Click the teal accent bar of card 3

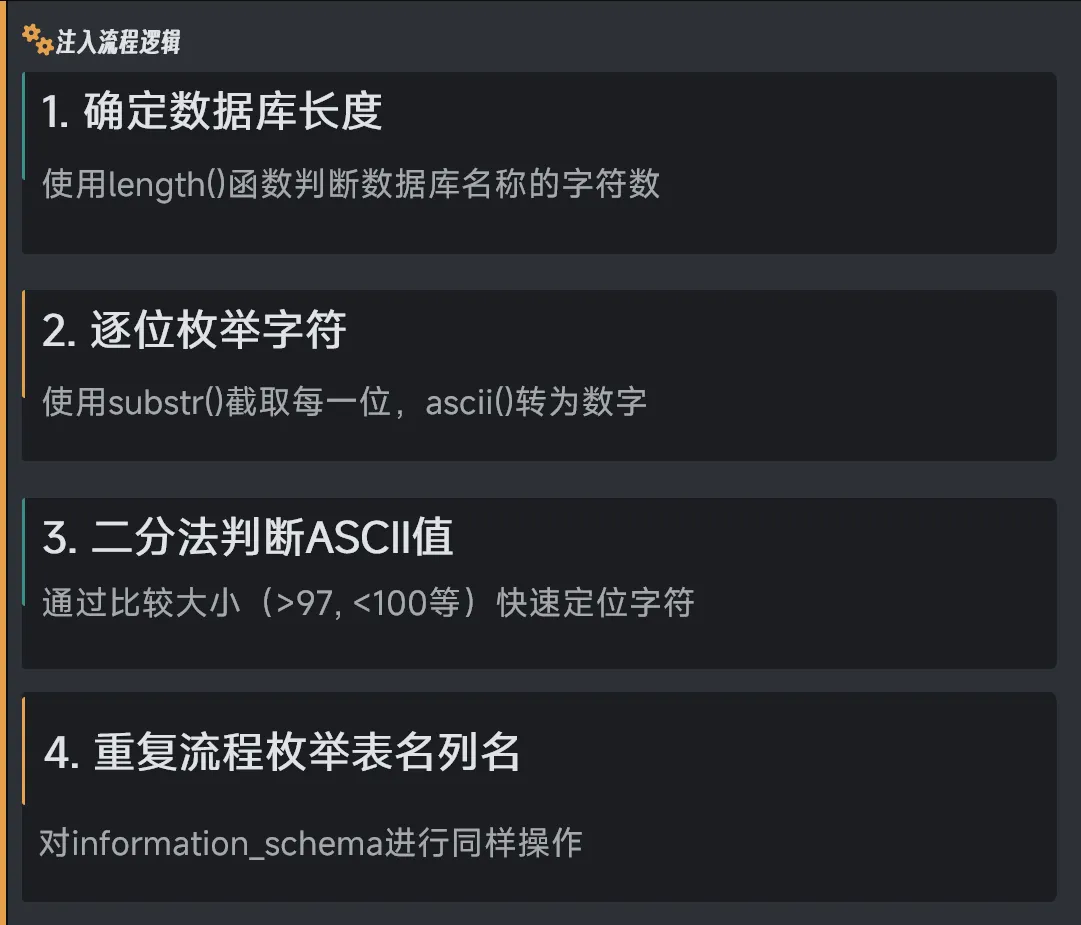23,552
